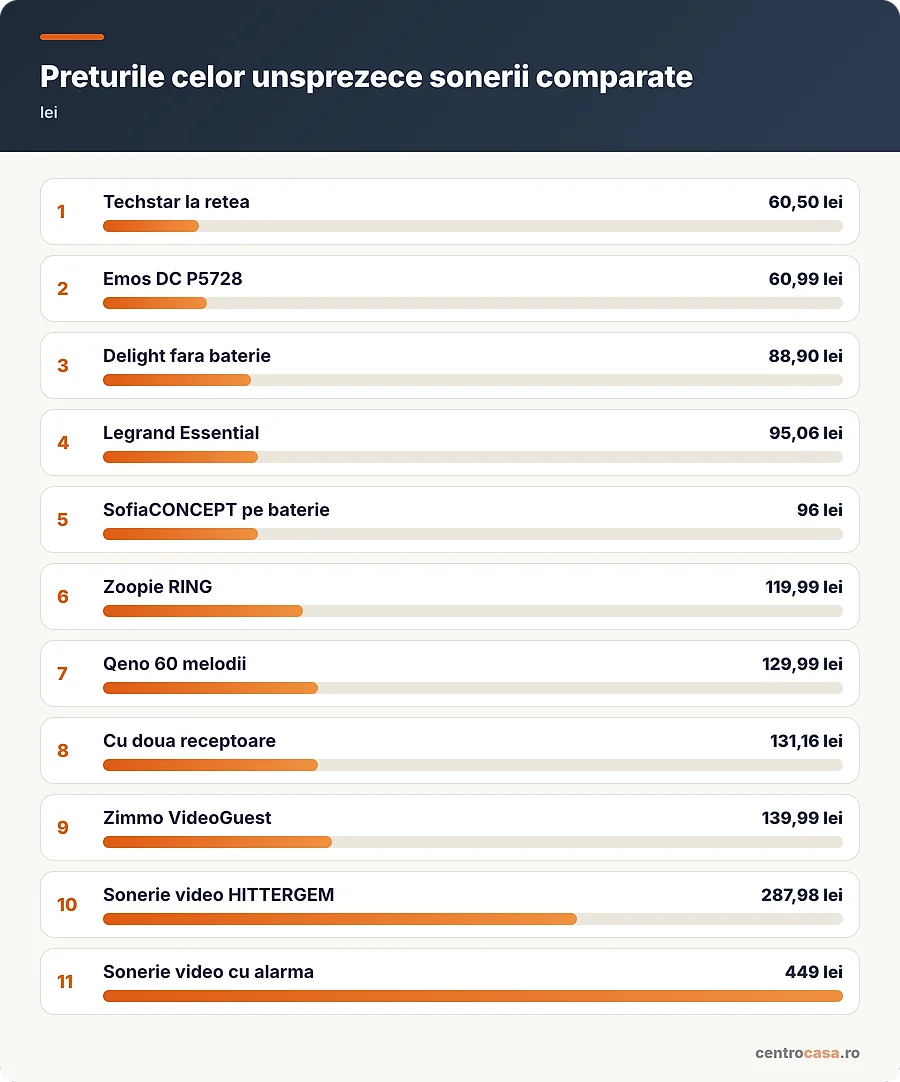Viewport: 900px width, 1082px height.
Task: Click the rank number 6 badge
Action: (x=63, y=597)
